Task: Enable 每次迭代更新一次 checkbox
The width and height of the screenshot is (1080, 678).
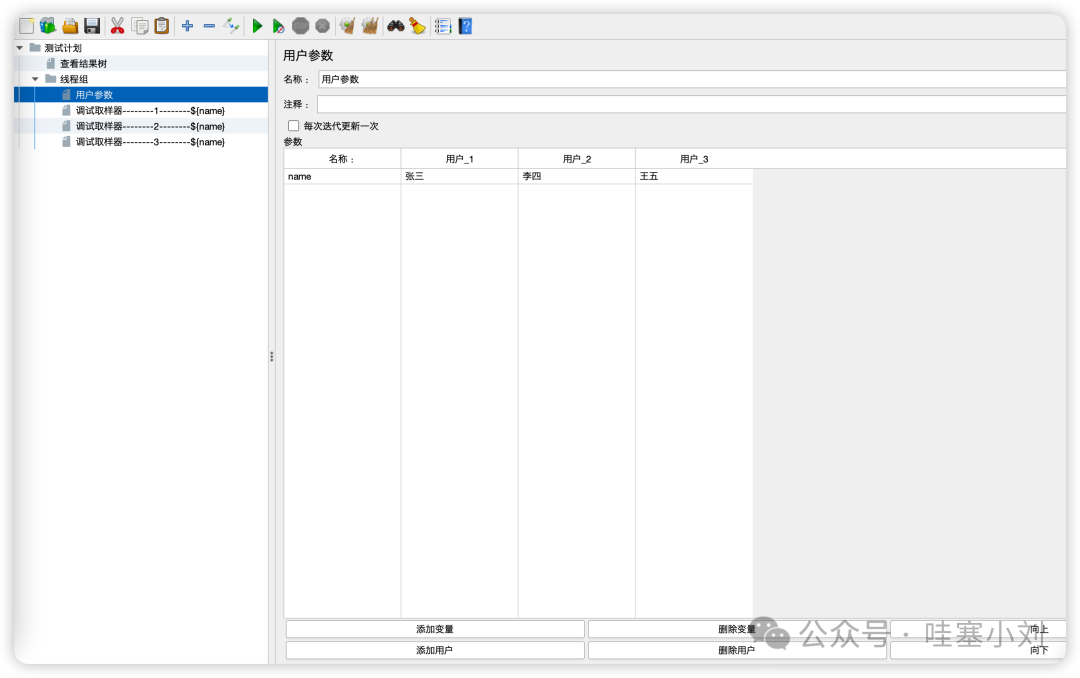Action: [x=293, y=126]
